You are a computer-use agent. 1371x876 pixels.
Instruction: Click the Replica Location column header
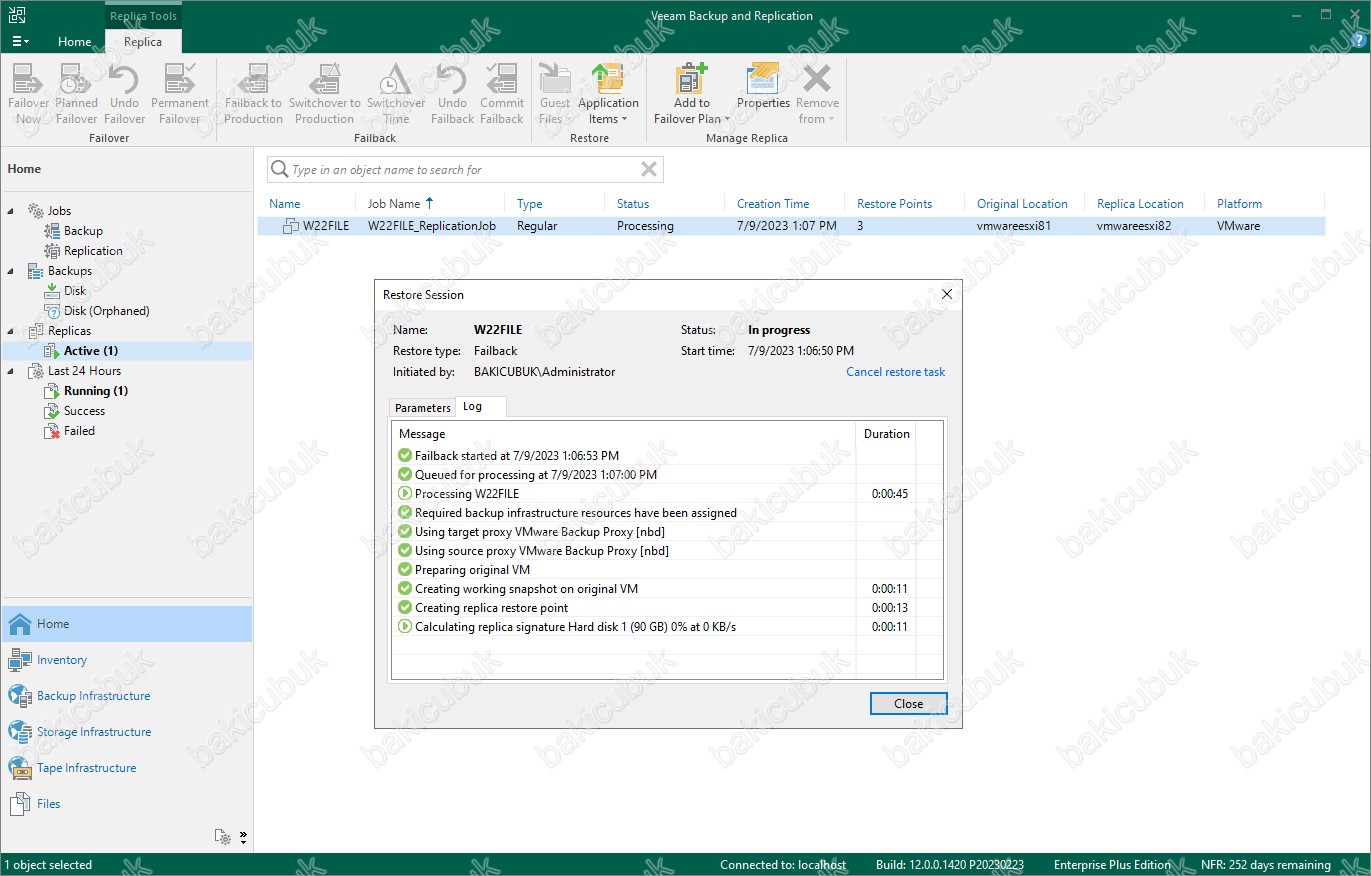1140,204
